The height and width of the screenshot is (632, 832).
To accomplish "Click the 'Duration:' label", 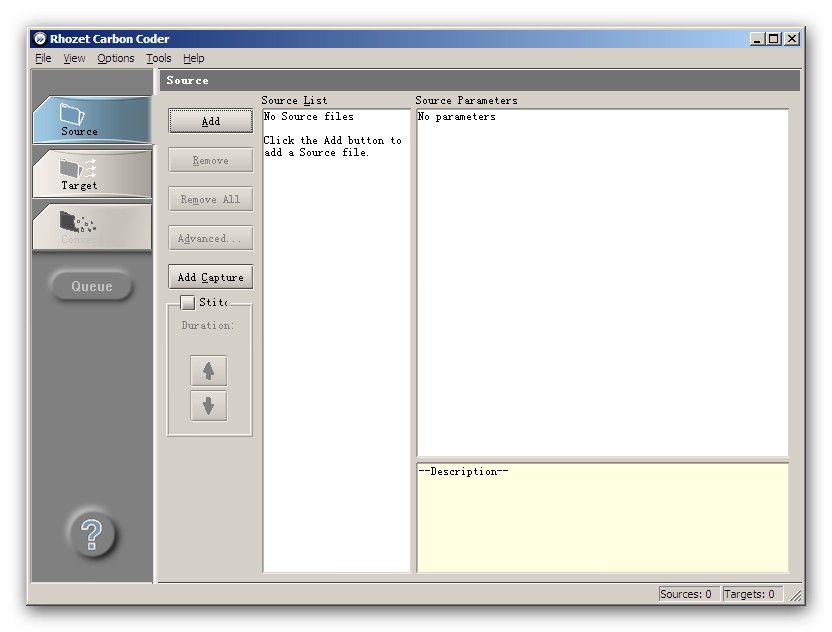I will tap(208, 325).
